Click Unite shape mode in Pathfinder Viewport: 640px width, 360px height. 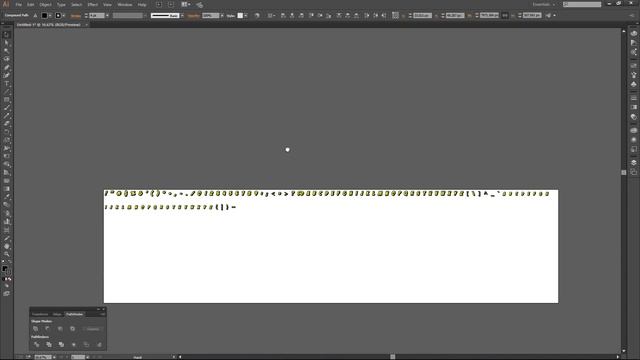click(x=36, y=329)
